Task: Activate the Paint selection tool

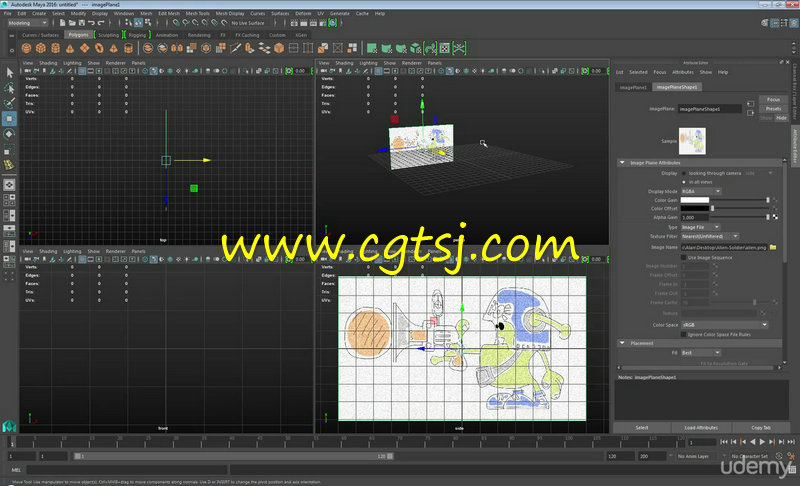Action: [x=9, y=103]
